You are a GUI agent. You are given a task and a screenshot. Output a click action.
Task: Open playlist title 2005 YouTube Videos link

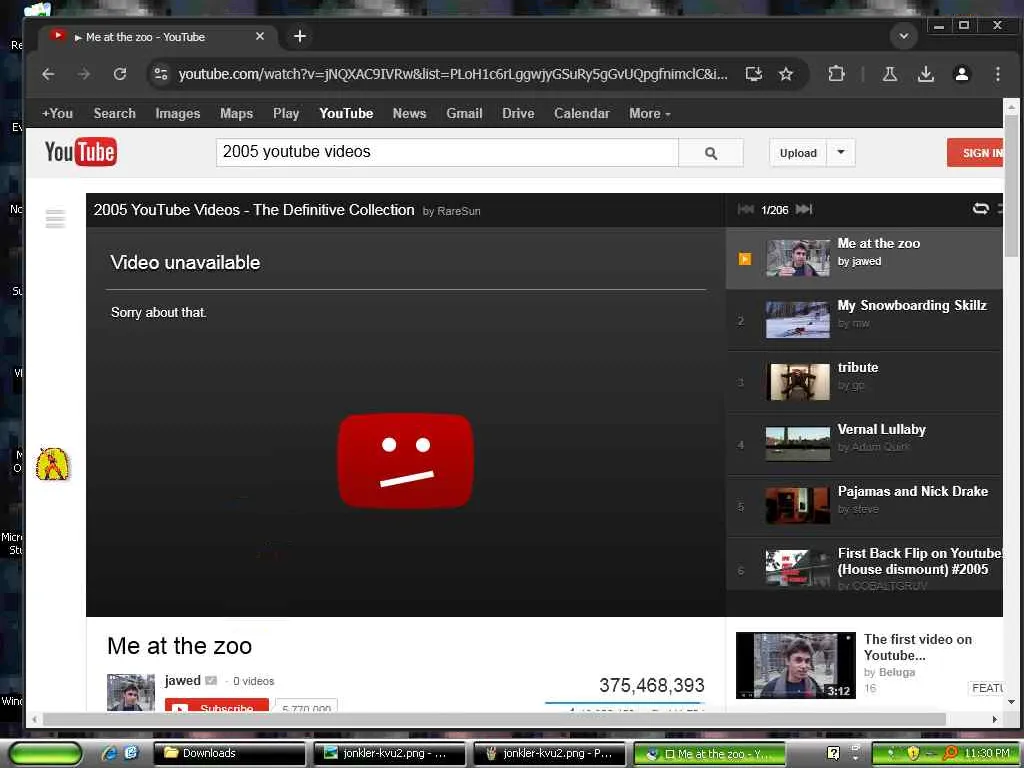point(254,210)
